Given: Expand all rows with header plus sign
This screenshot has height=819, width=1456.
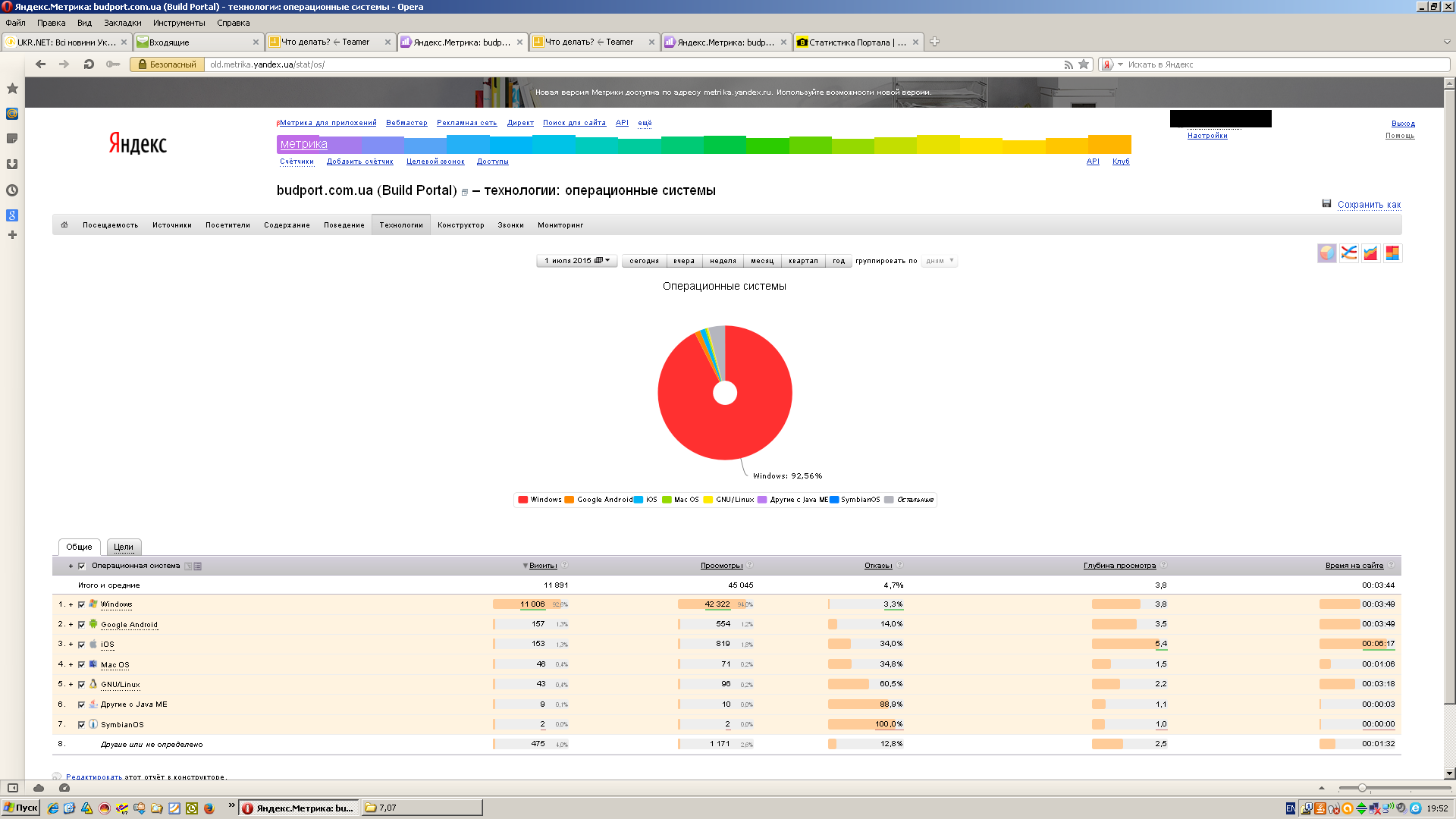Looking at the screenshot, I should click(71, 566).
